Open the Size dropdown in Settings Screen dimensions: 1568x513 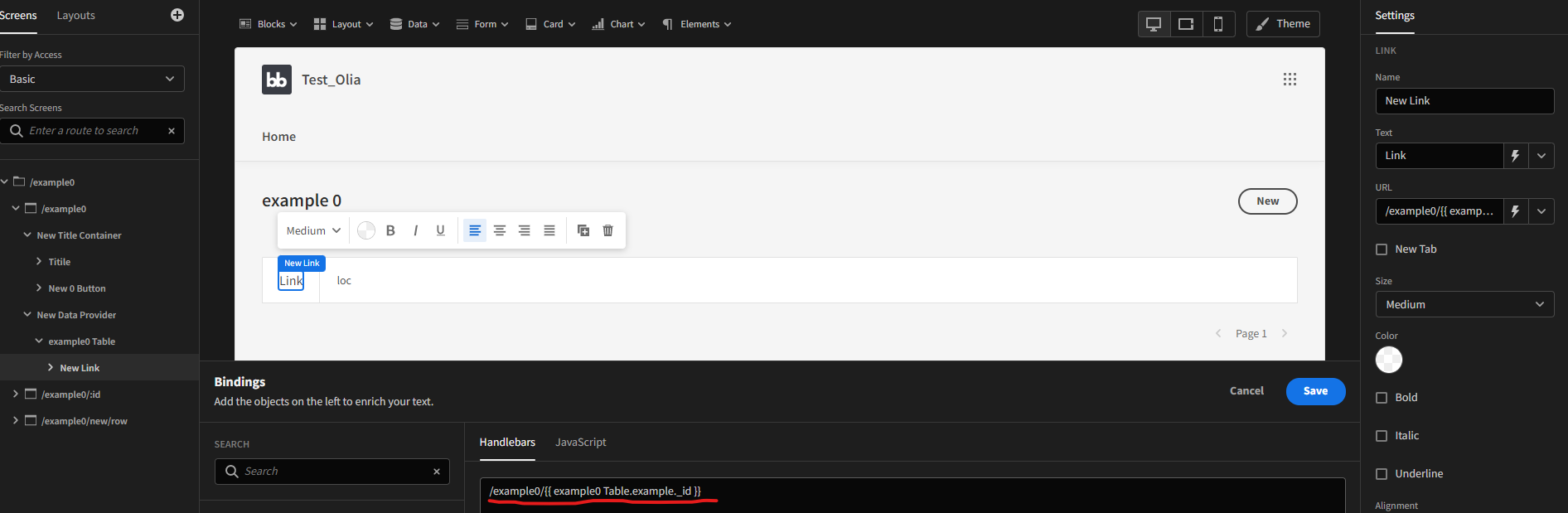(1464, 304)
